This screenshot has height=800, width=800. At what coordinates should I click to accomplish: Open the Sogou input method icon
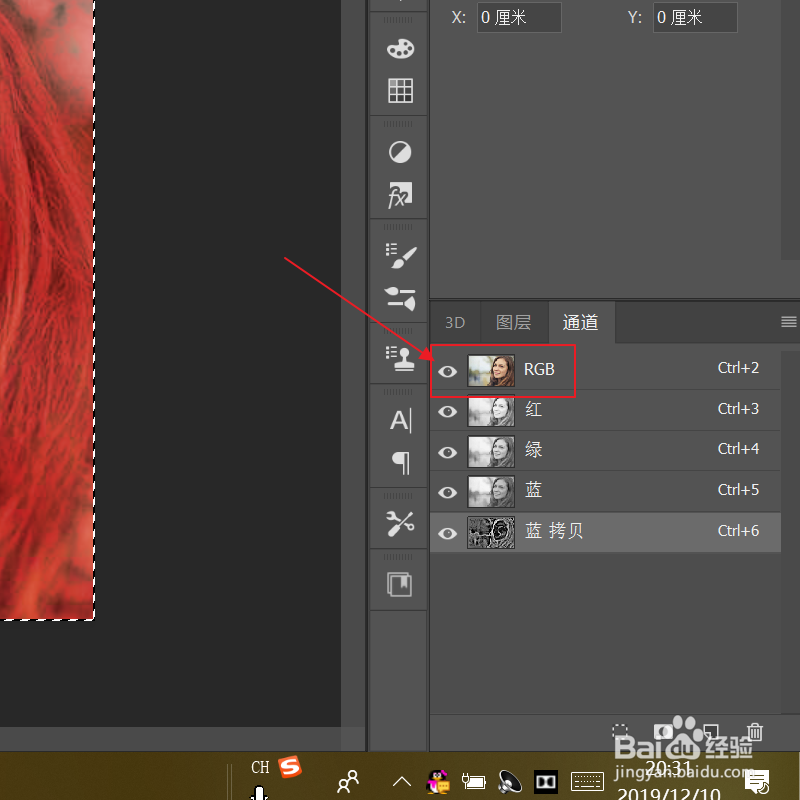coord(290,767)
